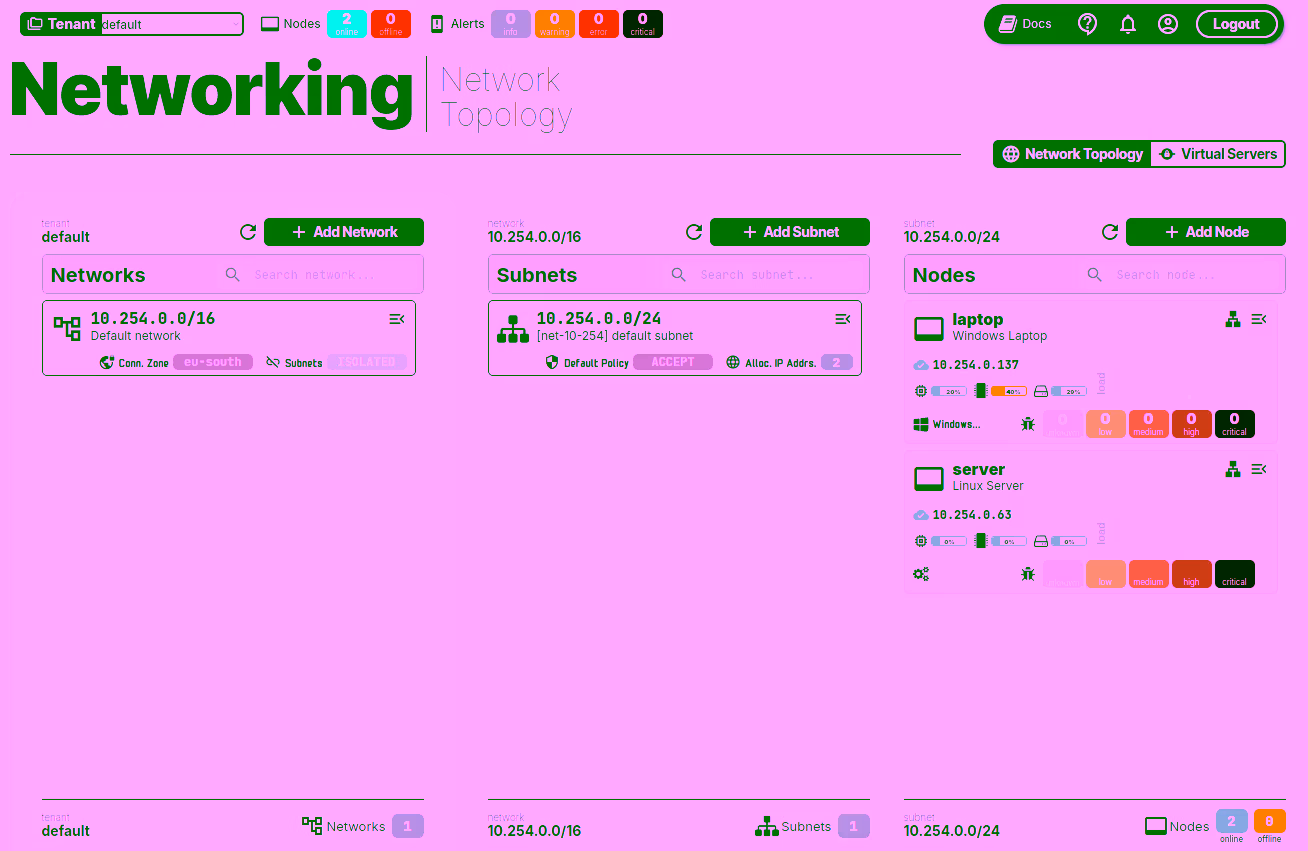The height and width of the screenshot is (851, 1308).
Task: Expand the laptop node menu
Action: (x=1259, y=319)
